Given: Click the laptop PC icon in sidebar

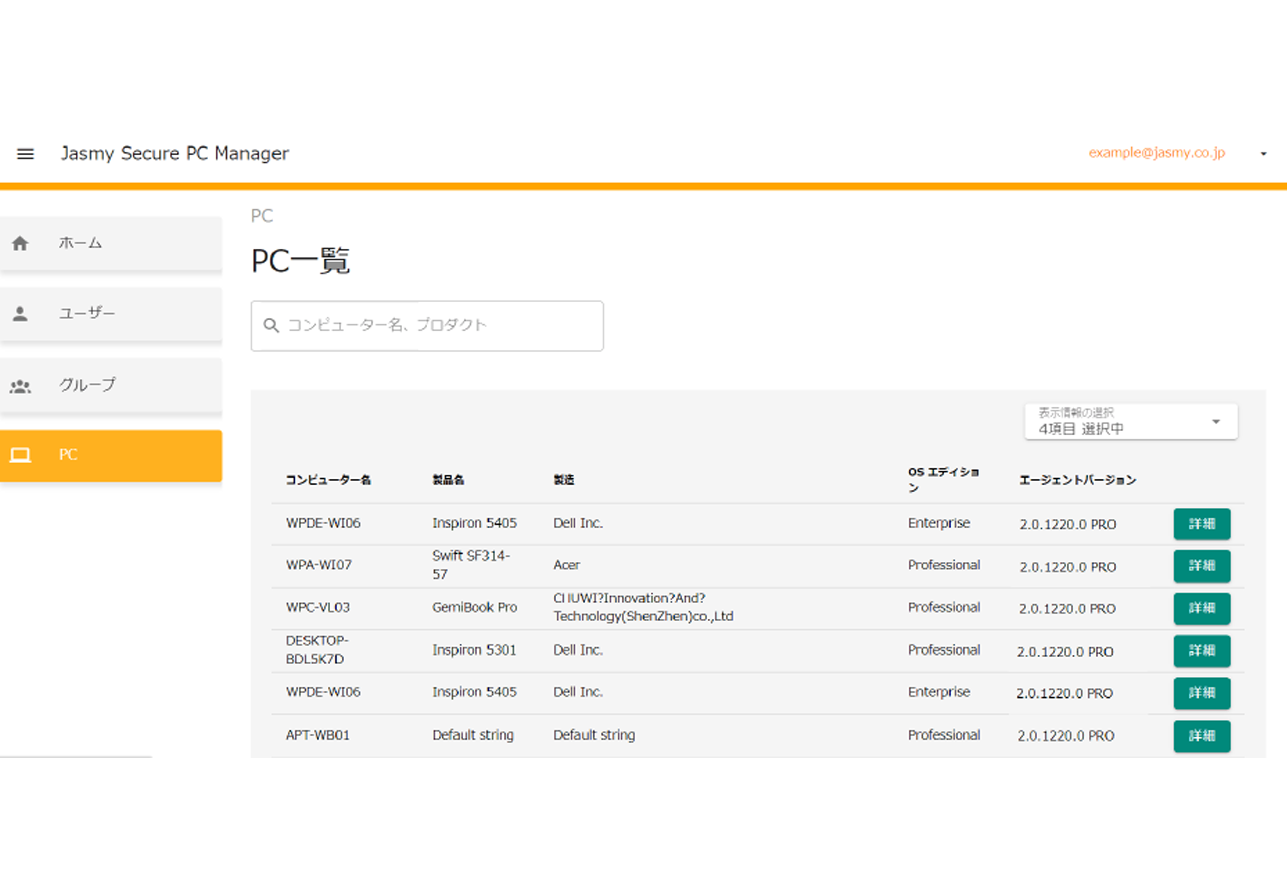Looking at the screenshot, I should [20, 455].
